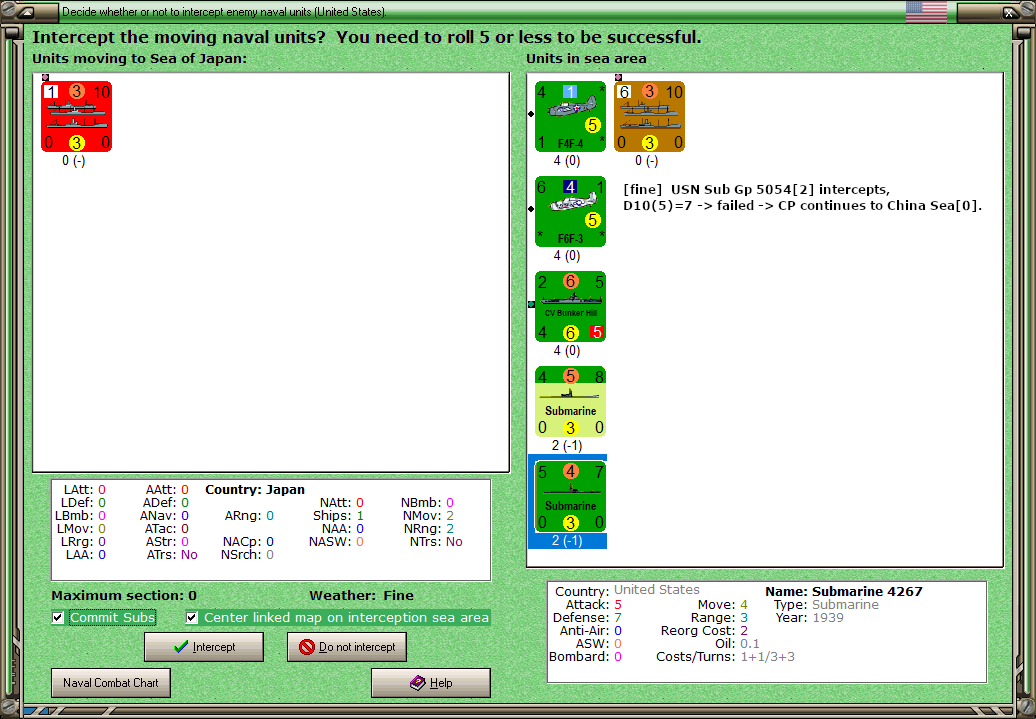Choose Do not intercept
The height and width of the screenshot is (719, 1036).
pyautogui.click(x=347, y=647)
